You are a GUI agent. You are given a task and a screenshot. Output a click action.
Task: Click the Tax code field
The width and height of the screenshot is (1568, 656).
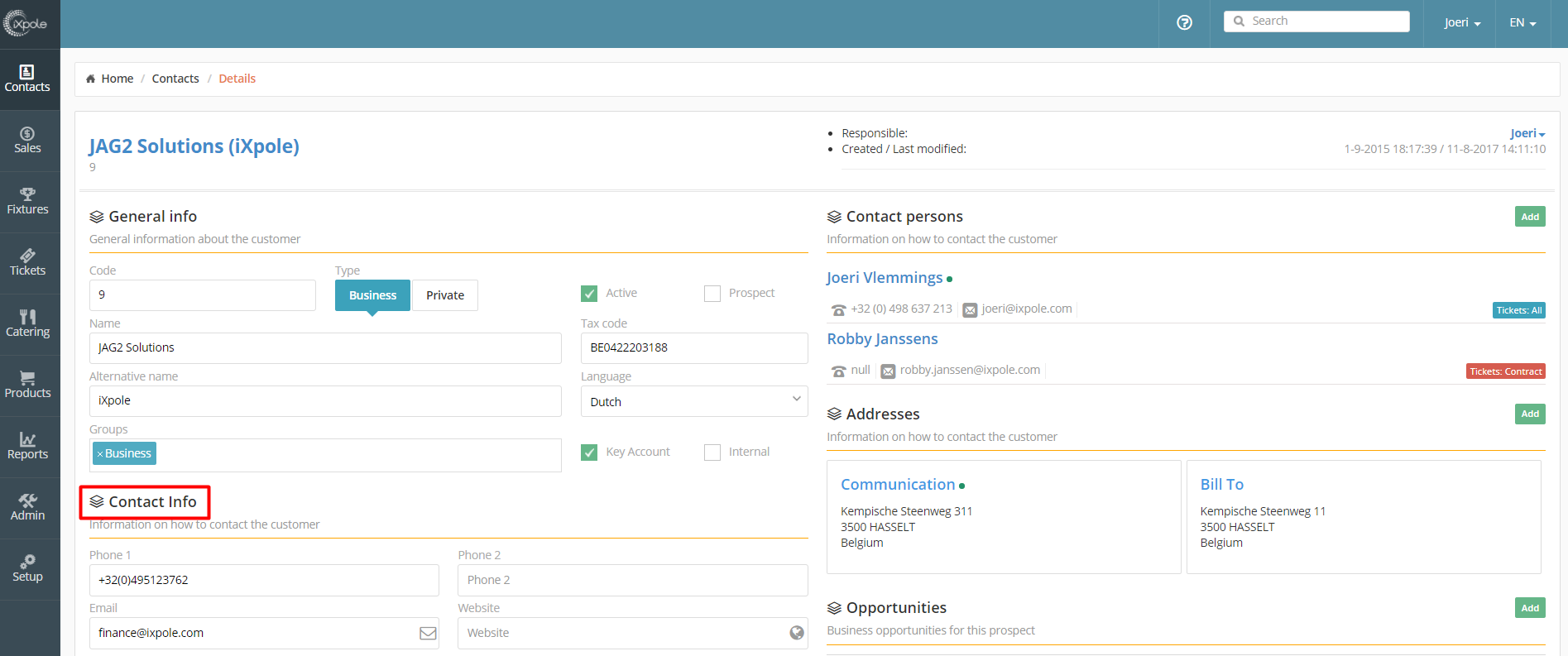pos(694,348)
